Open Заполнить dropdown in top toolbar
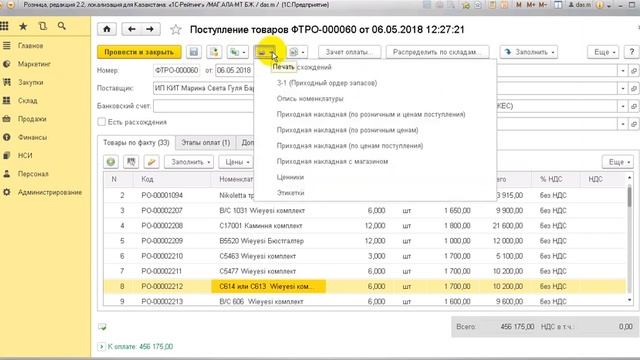This screenshot has width=640, height=360. tap(529, 52)
